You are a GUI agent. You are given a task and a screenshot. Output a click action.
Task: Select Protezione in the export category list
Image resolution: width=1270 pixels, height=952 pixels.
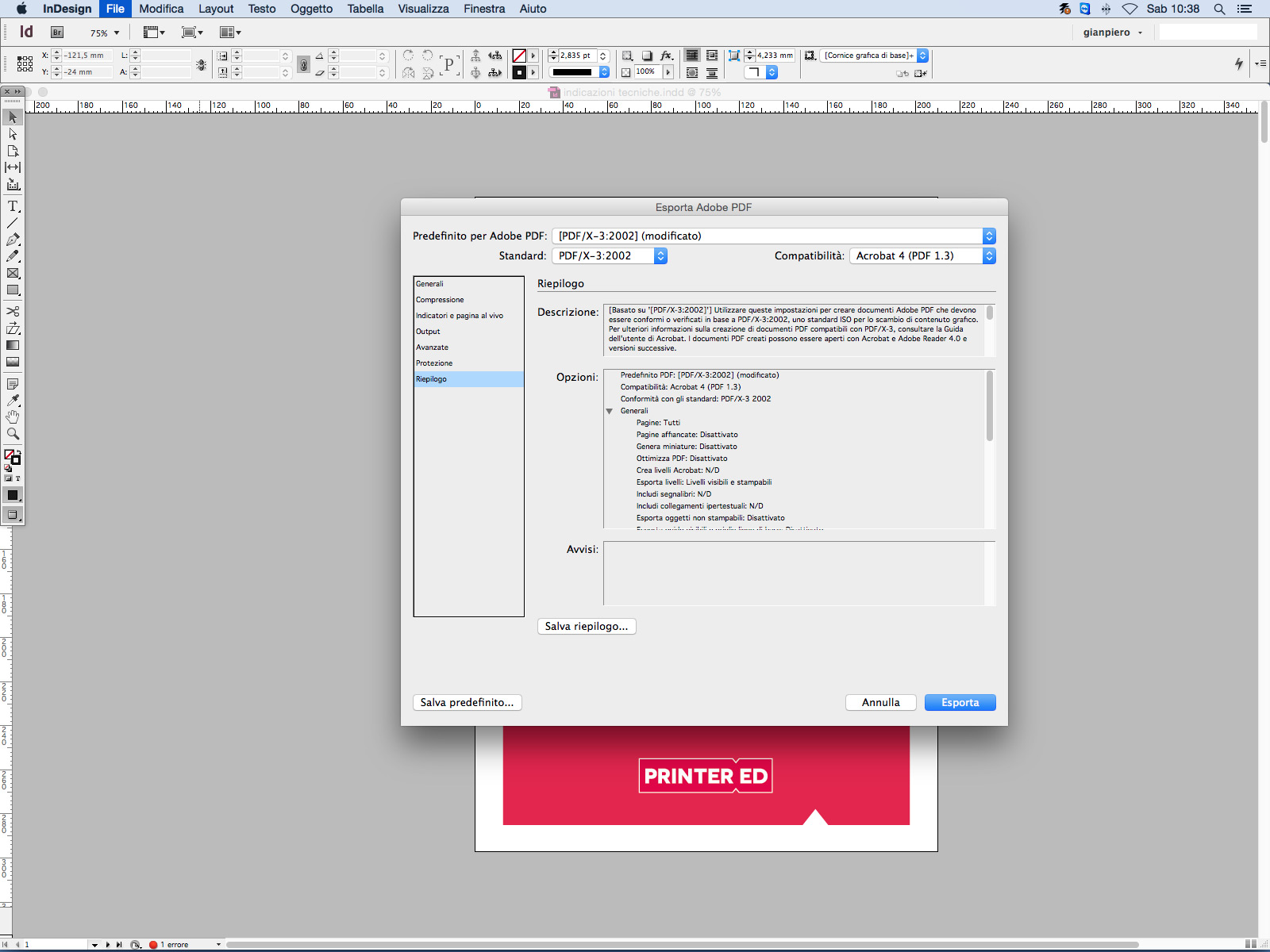468,363
